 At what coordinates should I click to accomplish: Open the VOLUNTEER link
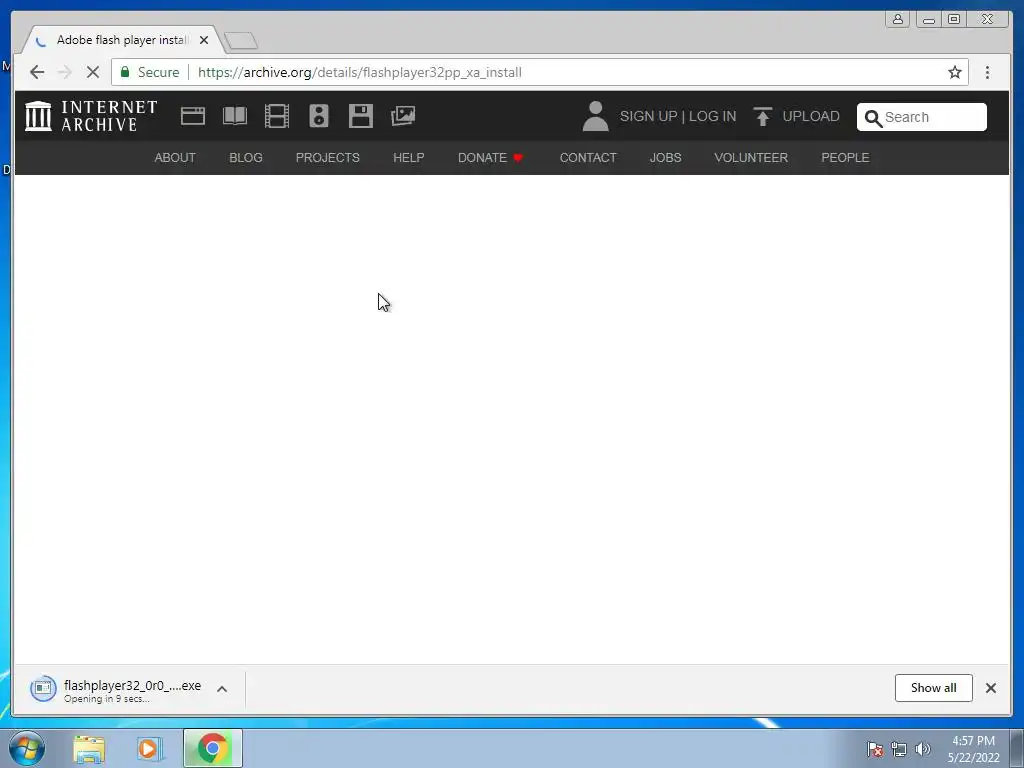tap(751, 158)
